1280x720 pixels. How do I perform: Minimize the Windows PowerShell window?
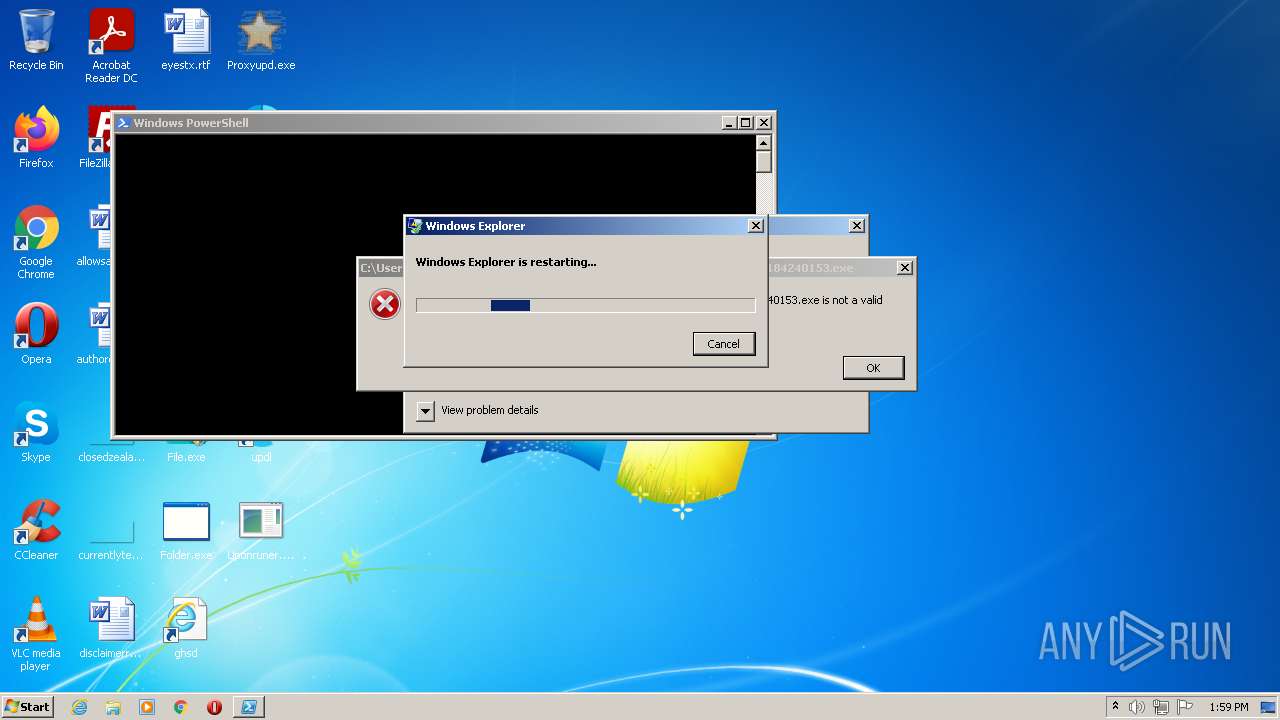[729, 123]
